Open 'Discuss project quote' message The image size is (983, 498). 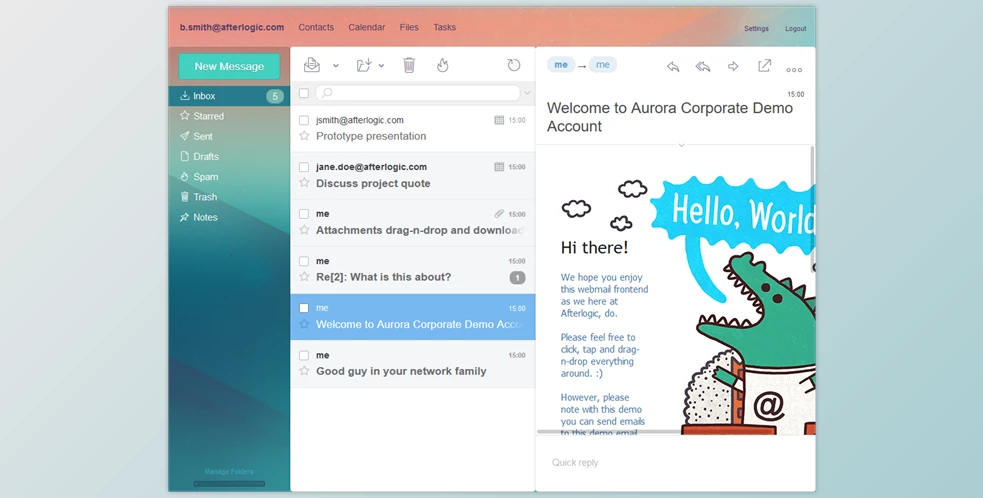(x=413, y=176)
